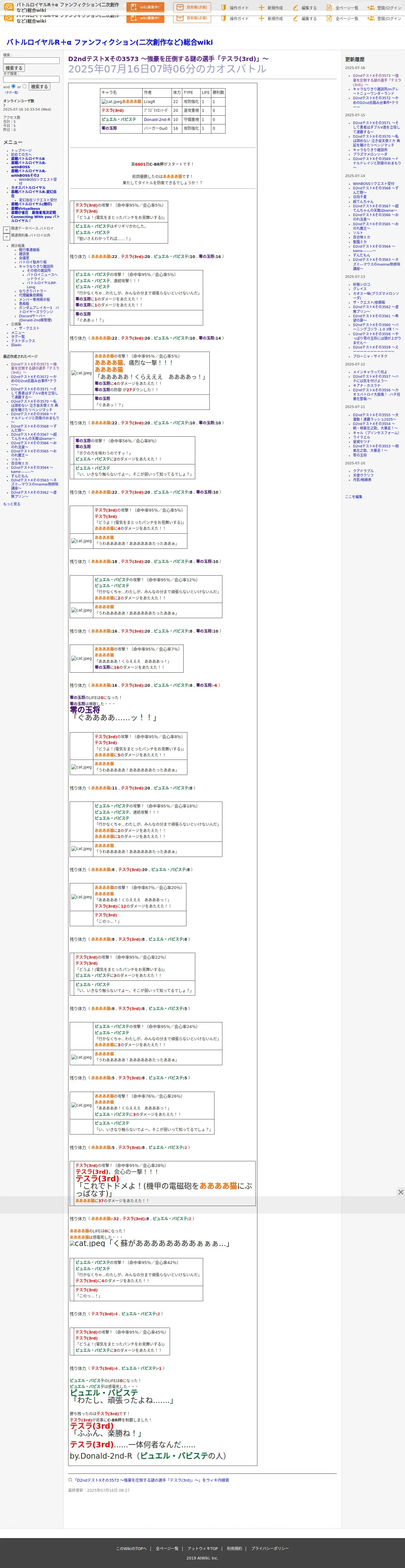Viewport: 405px width, 1568px height.
Task: Click the 検索する button under the keyword field
Action: (13, 68)
